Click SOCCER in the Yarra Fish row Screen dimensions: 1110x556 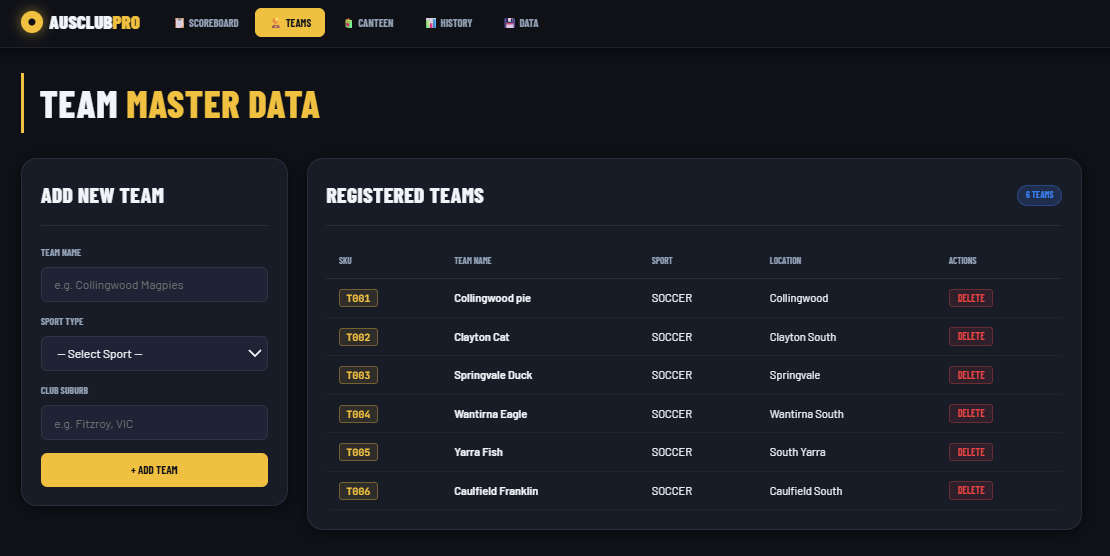(x=671, y=452)
